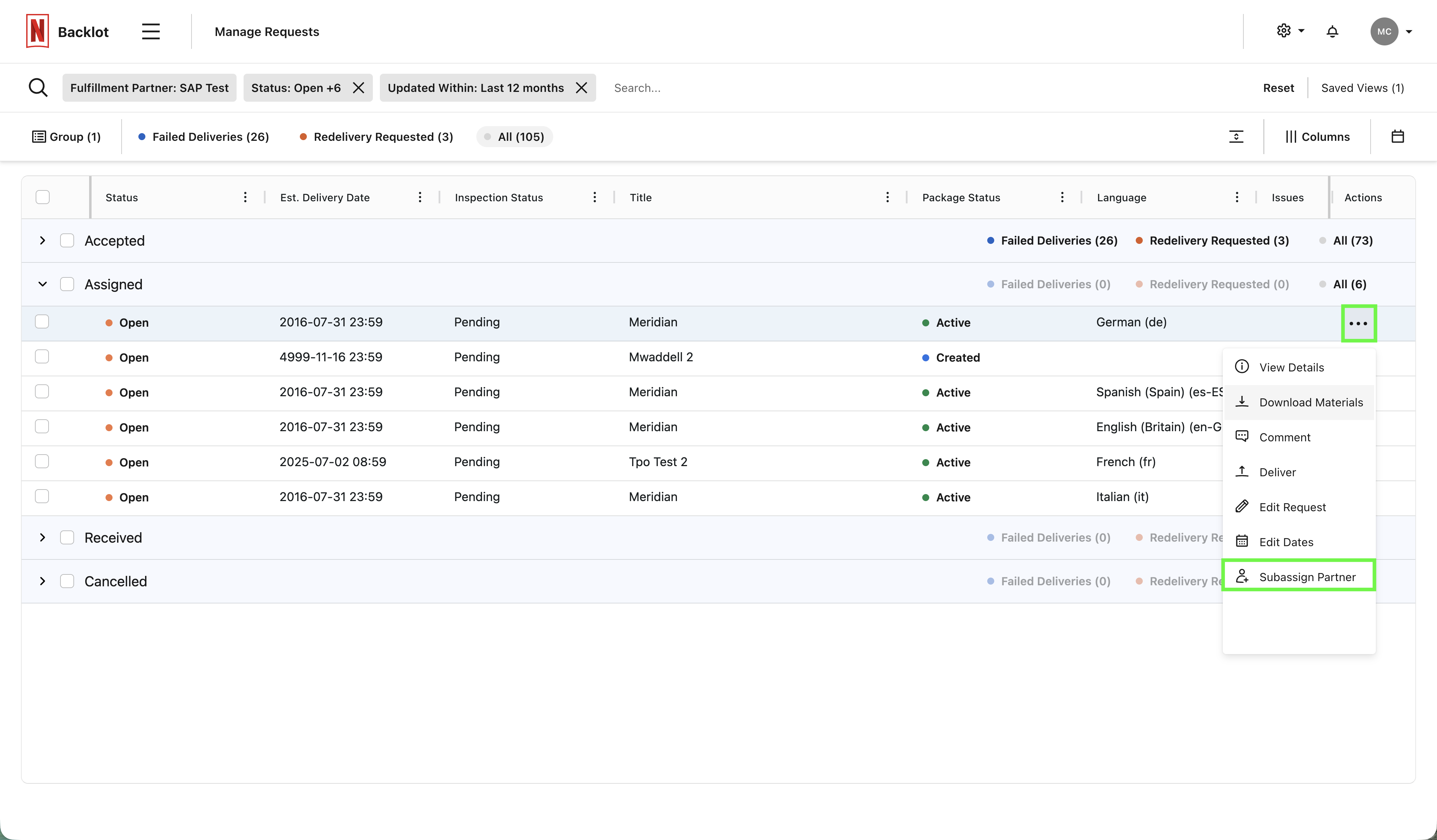This screenshot has width=1437, height=840.
Task: Open Status column options menu
Action: click(x=245, y=197)
